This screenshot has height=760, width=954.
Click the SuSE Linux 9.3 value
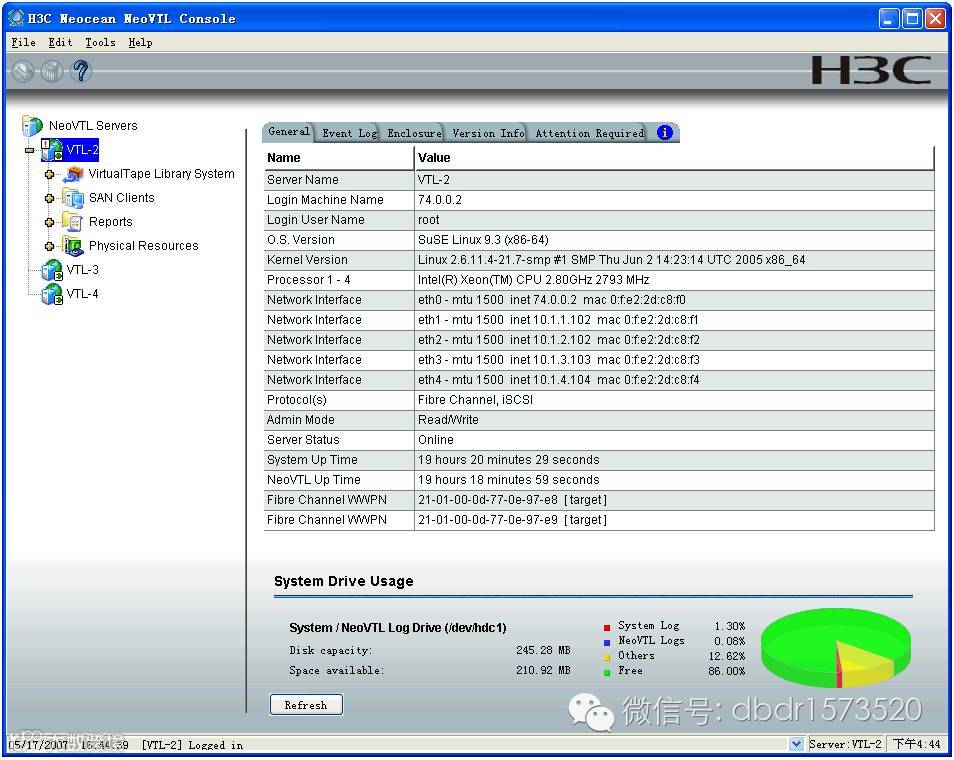click(483, 240)
